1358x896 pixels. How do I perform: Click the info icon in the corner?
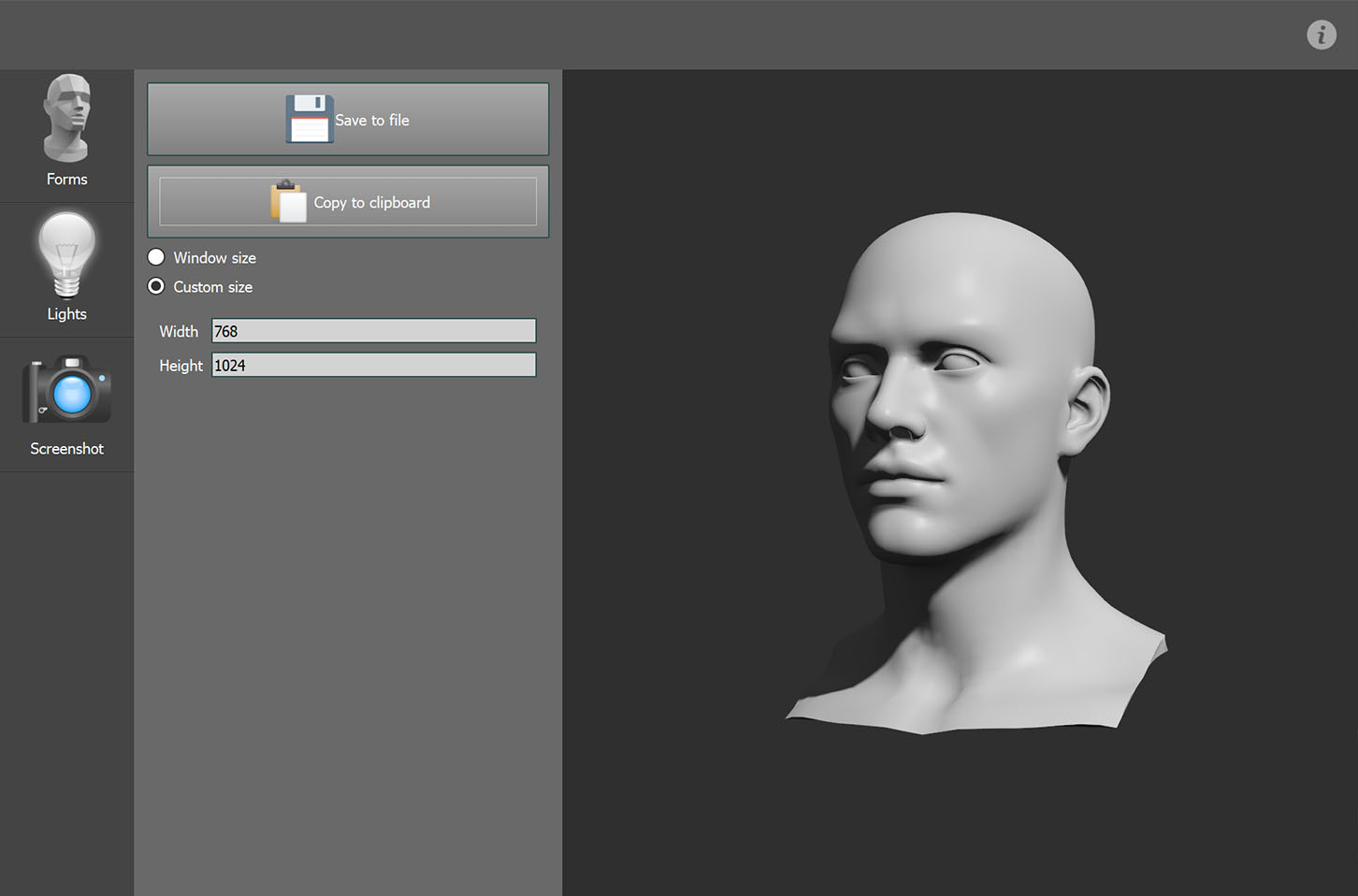pos(1322,35)
